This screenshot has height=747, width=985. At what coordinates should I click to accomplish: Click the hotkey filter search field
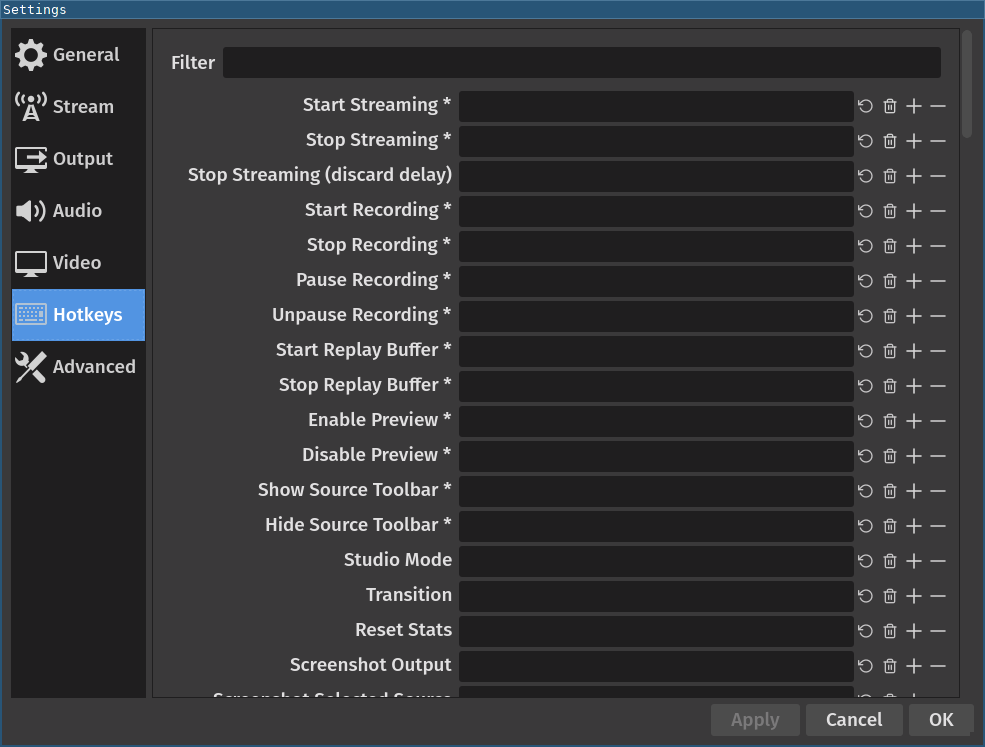click(583, 62)
